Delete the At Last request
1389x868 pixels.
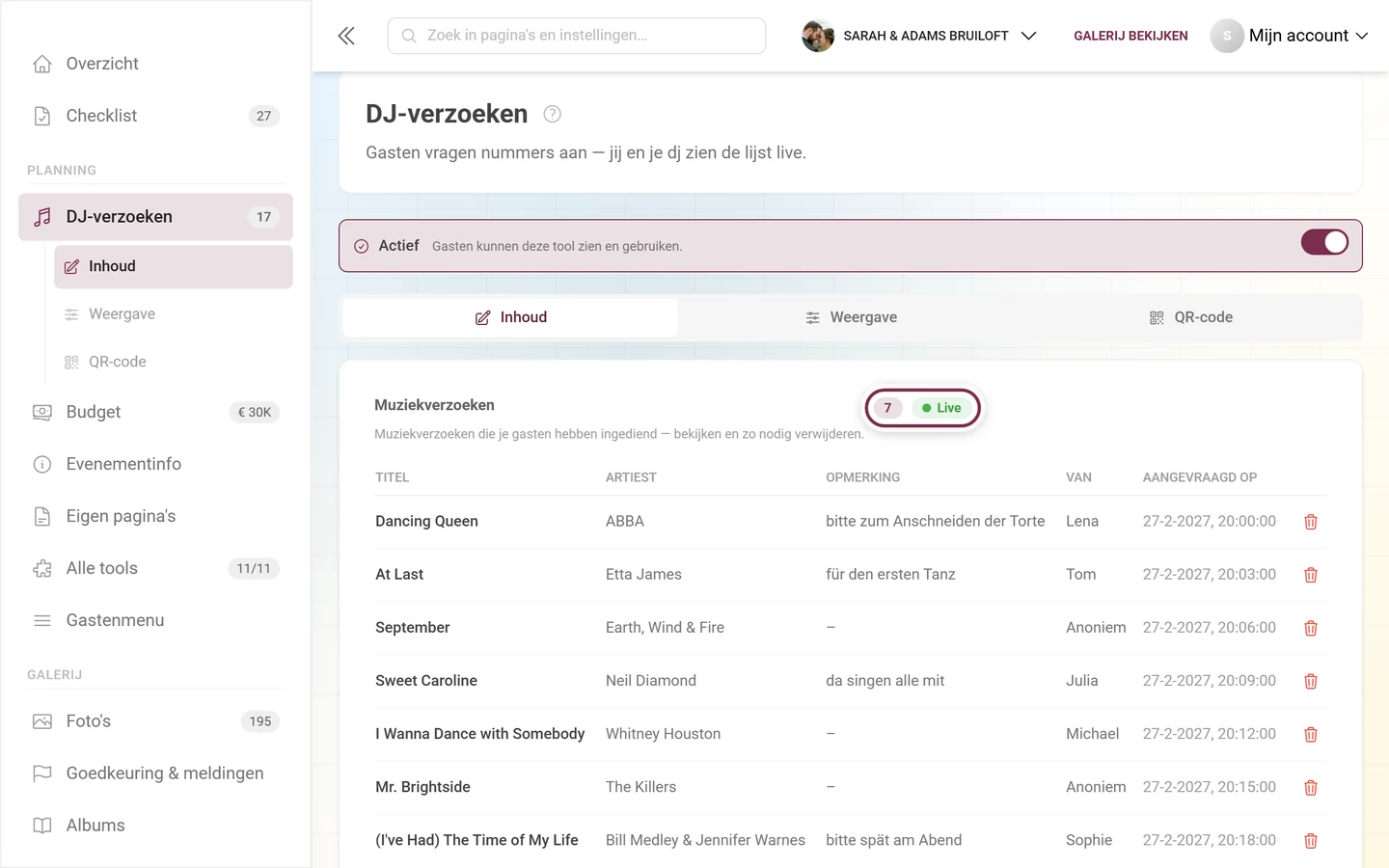(x=1311, y=575)
